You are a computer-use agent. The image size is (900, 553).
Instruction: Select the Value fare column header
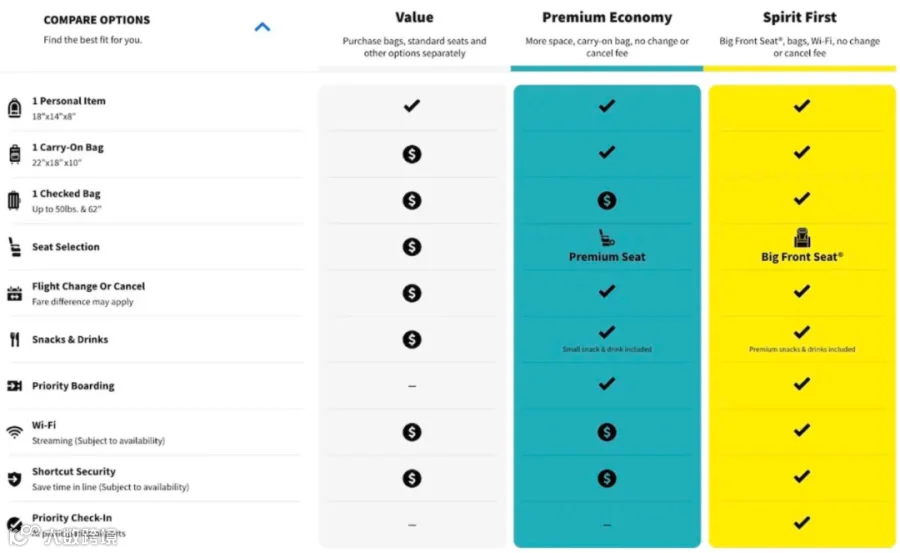point(414,17)
